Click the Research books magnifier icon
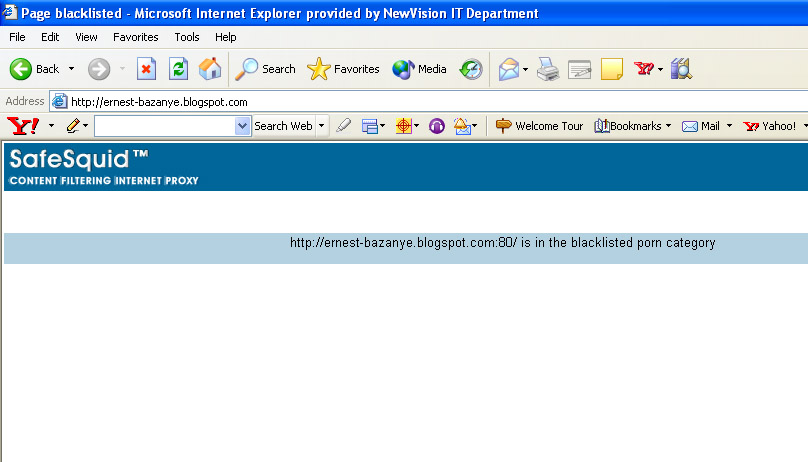The width and height of the screenshot is (808, 462). (681, 69)
